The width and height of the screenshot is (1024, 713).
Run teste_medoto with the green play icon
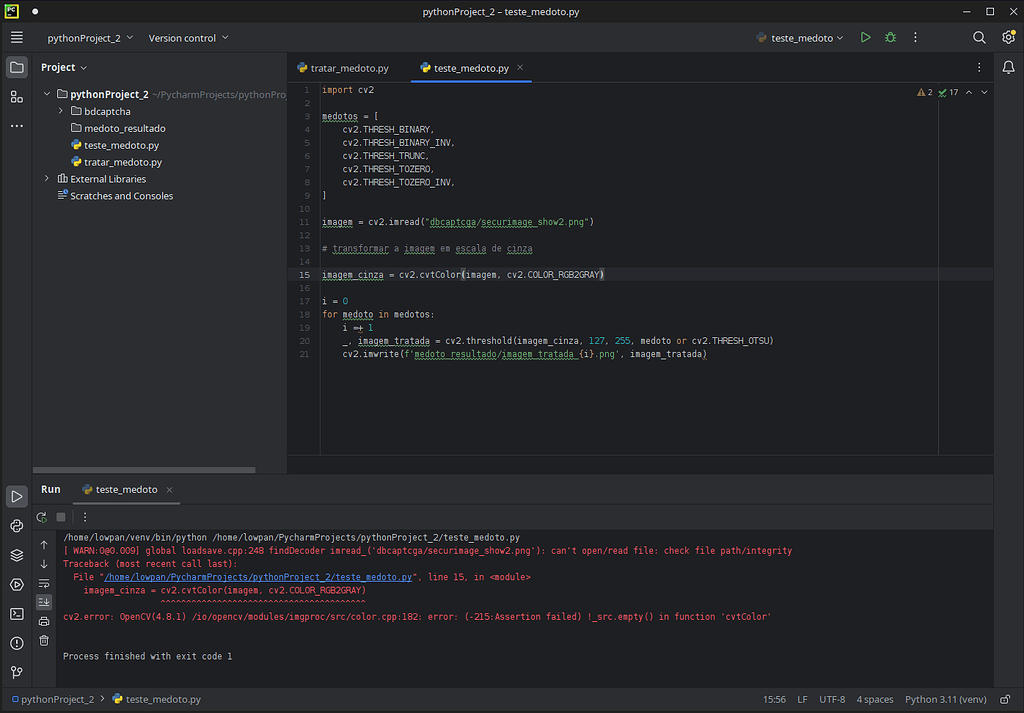865,38
